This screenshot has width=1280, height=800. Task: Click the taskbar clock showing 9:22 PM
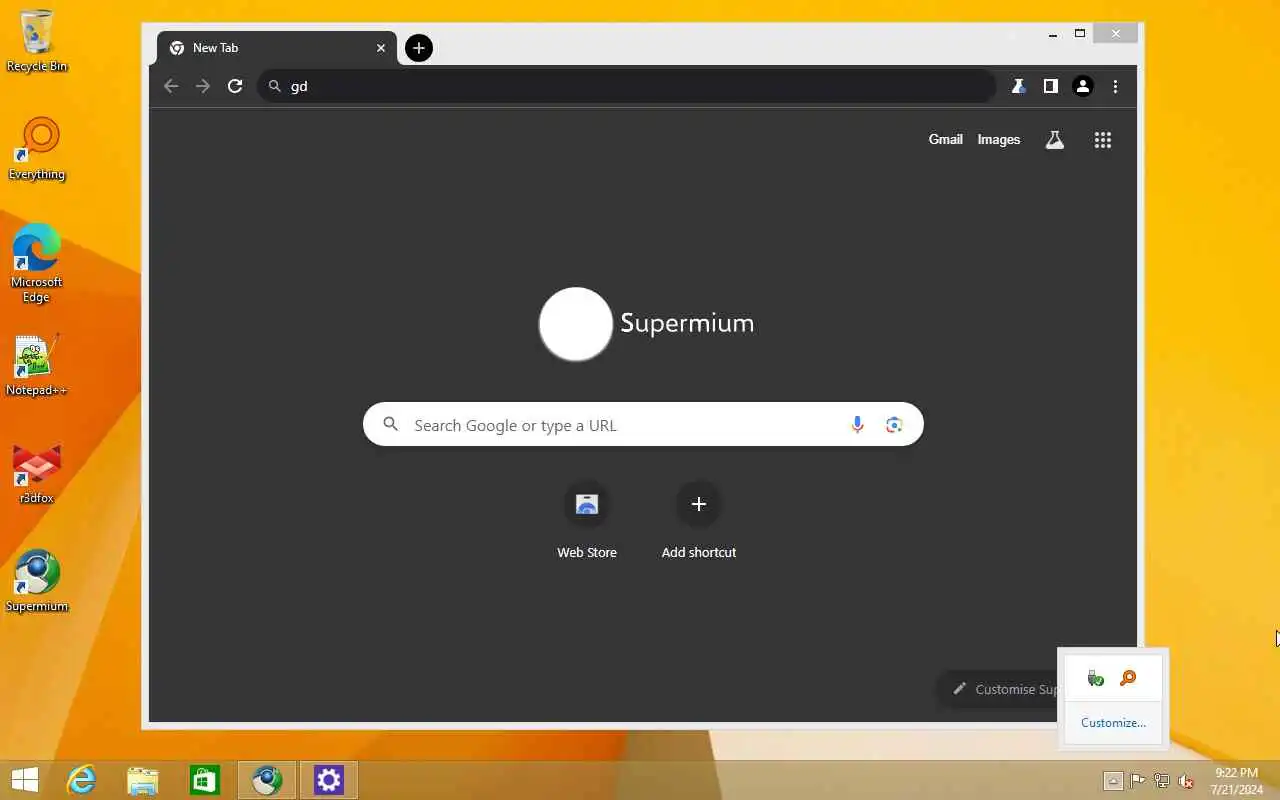pos(1236,781)
